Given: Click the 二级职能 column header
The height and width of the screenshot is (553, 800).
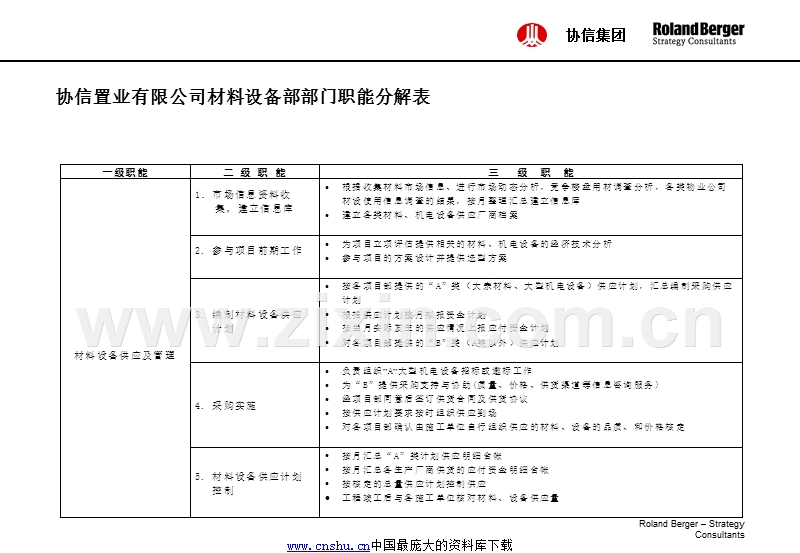Looking at the screenshot, I should (x=255, y=172).
